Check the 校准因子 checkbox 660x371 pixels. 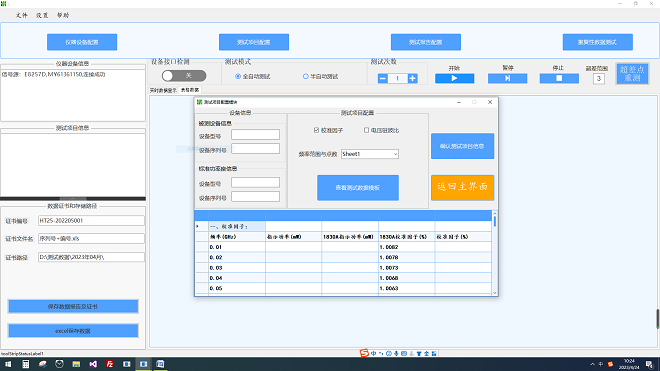317,131
